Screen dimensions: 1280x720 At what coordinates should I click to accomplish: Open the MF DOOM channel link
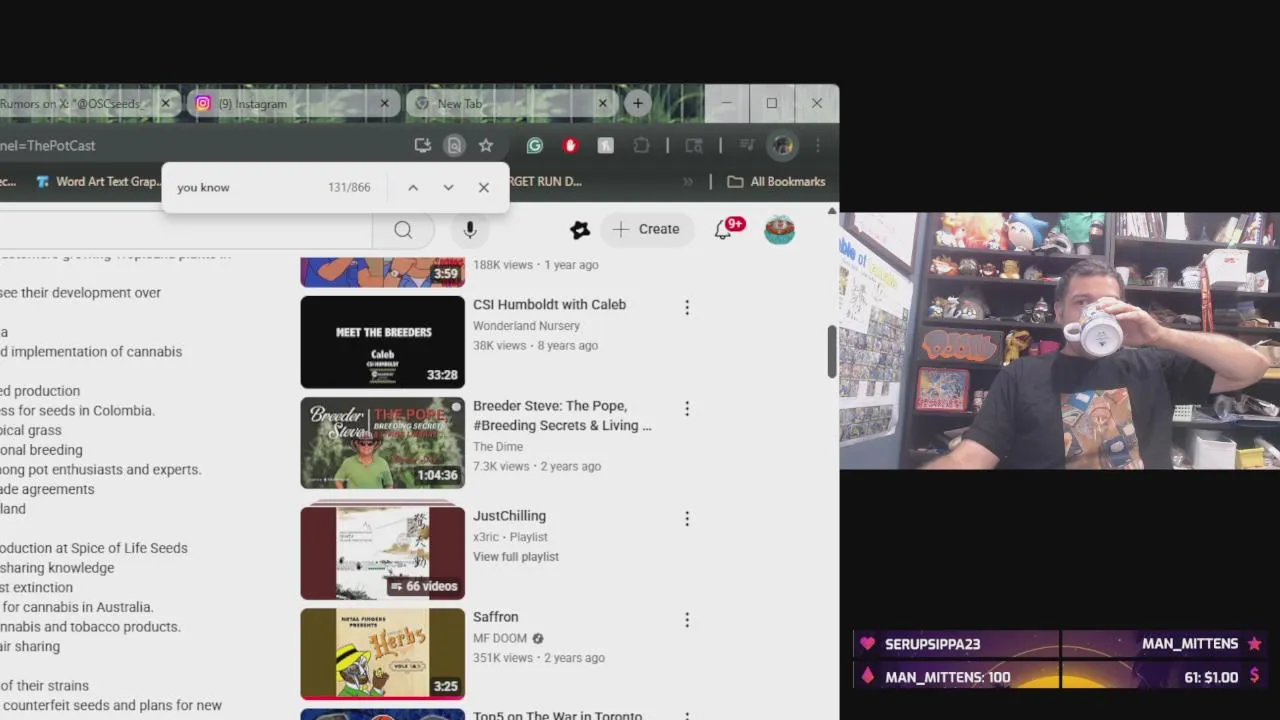pyautogui.click(x=499, y=638)
